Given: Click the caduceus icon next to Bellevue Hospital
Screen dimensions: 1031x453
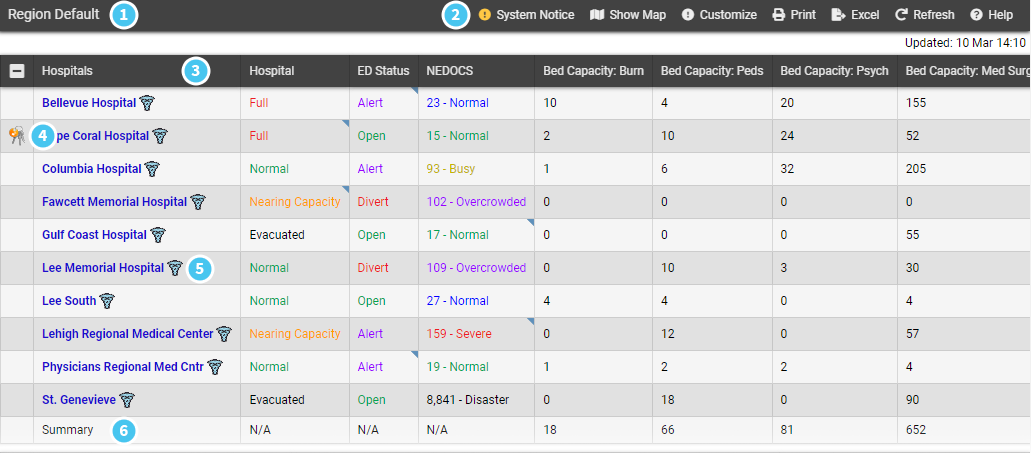Looking at the screenshot, I should point(147,103).
